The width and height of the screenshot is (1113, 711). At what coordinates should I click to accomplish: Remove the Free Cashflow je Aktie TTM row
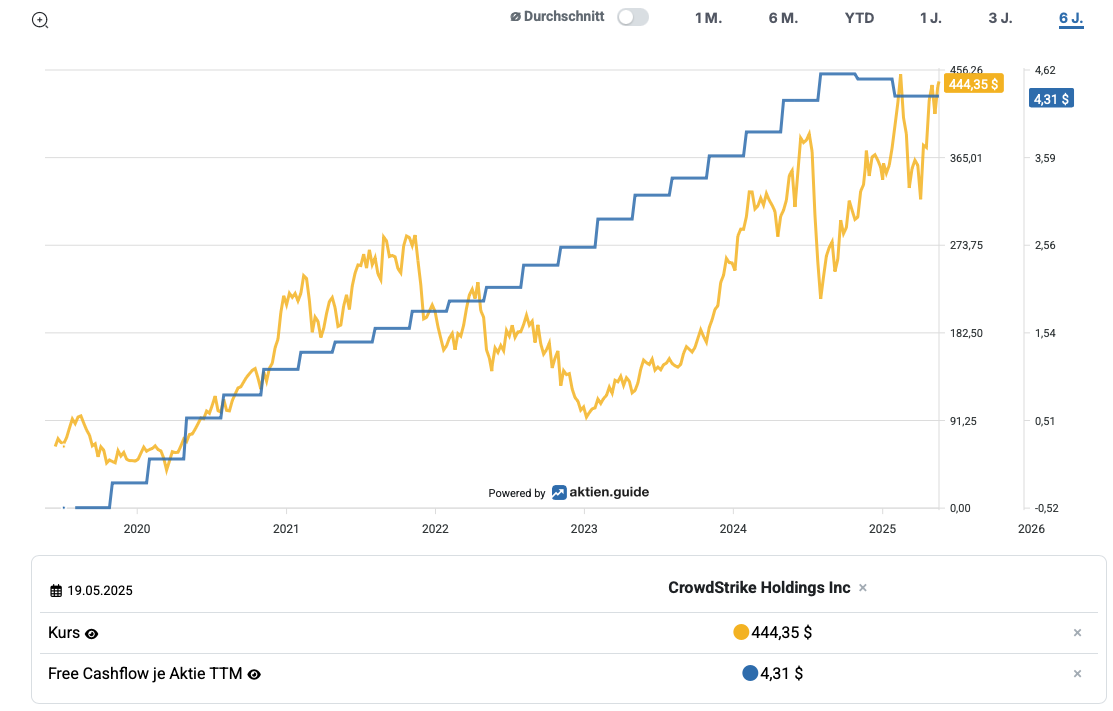pos(1077,673)
